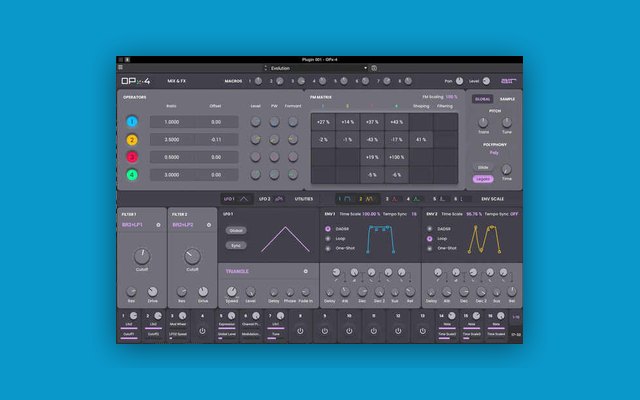Image resolution: width=640 pixels, height=400 pixels.
Task: Select ENV 2 One-Shot radio button
Action: 429,248
